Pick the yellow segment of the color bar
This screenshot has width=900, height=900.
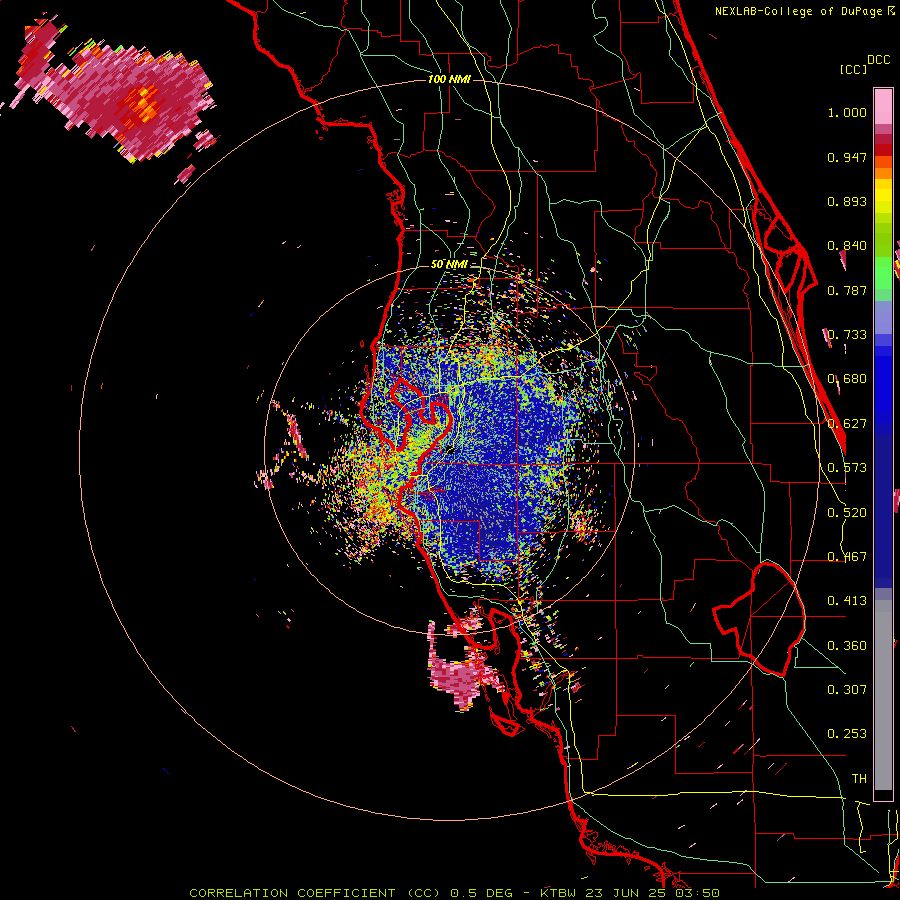point(883,196)
